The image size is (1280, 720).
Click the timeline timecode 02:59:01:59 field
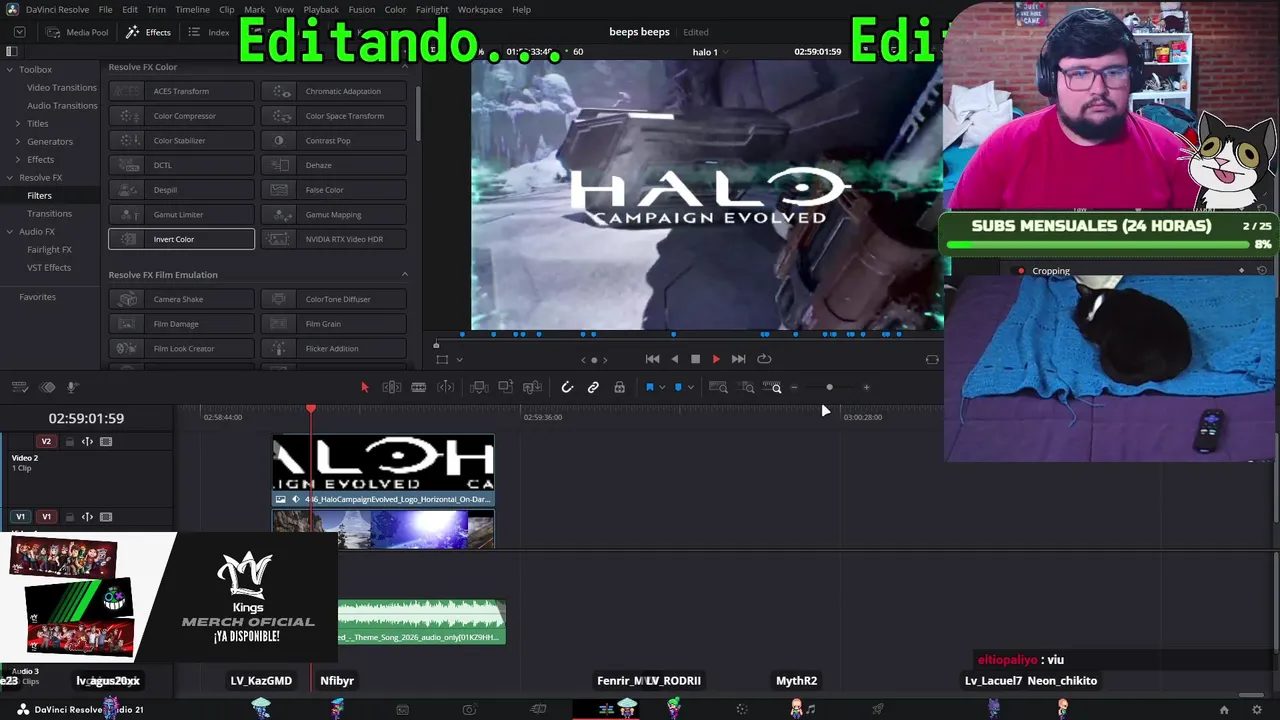[86, 418]
